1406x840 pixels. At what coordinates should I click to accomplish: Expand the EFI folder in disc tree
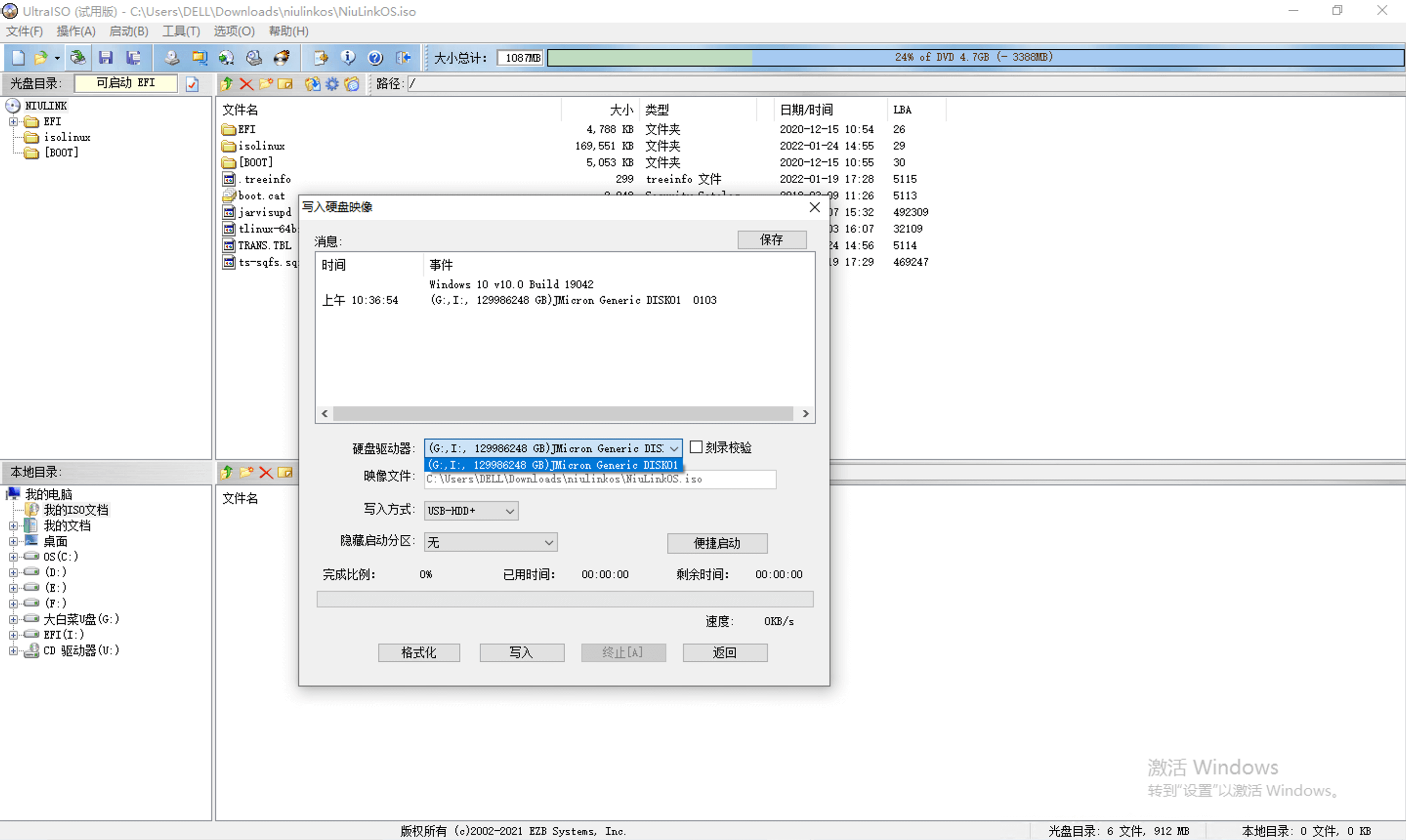(x=13, y=121)
